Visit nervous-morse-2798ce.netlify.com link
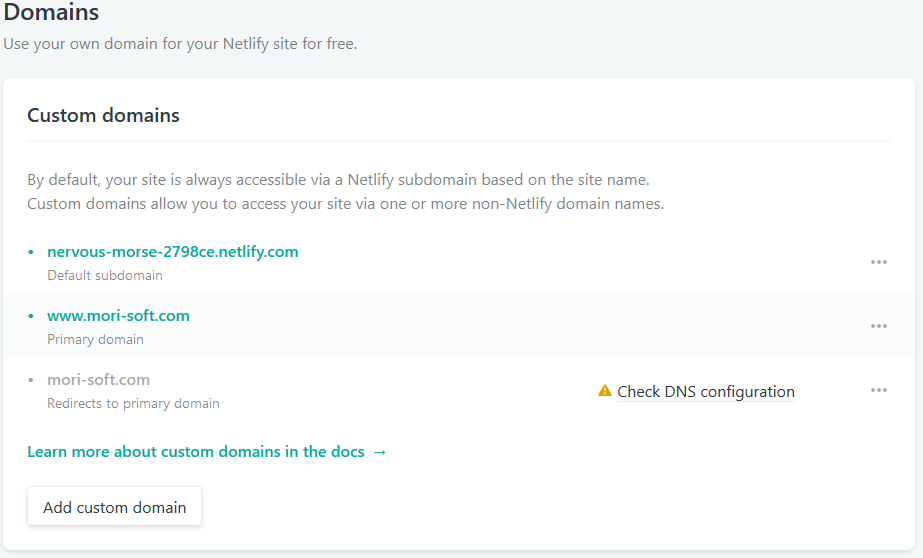Screen dimensions: 923x558 (172, 252)
